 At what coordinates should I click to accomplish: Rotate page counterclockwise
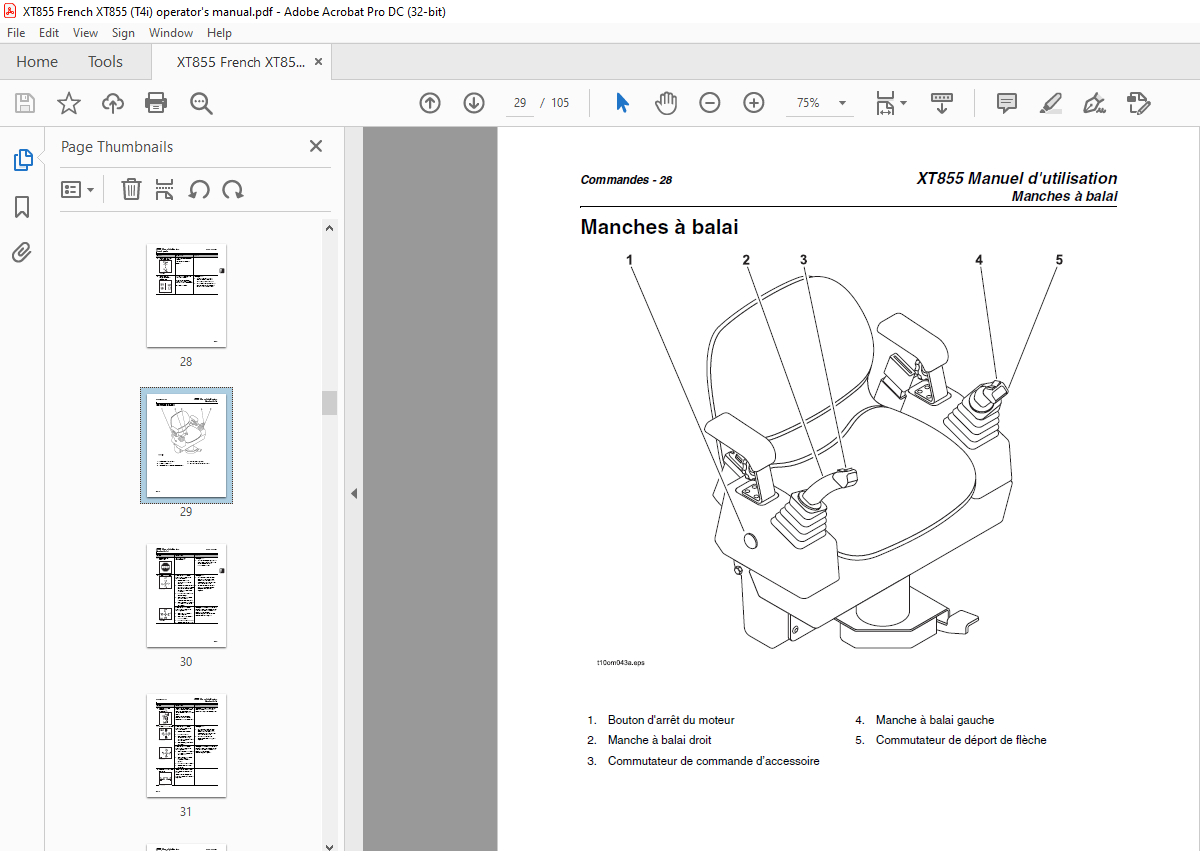[x=199, y=189]
